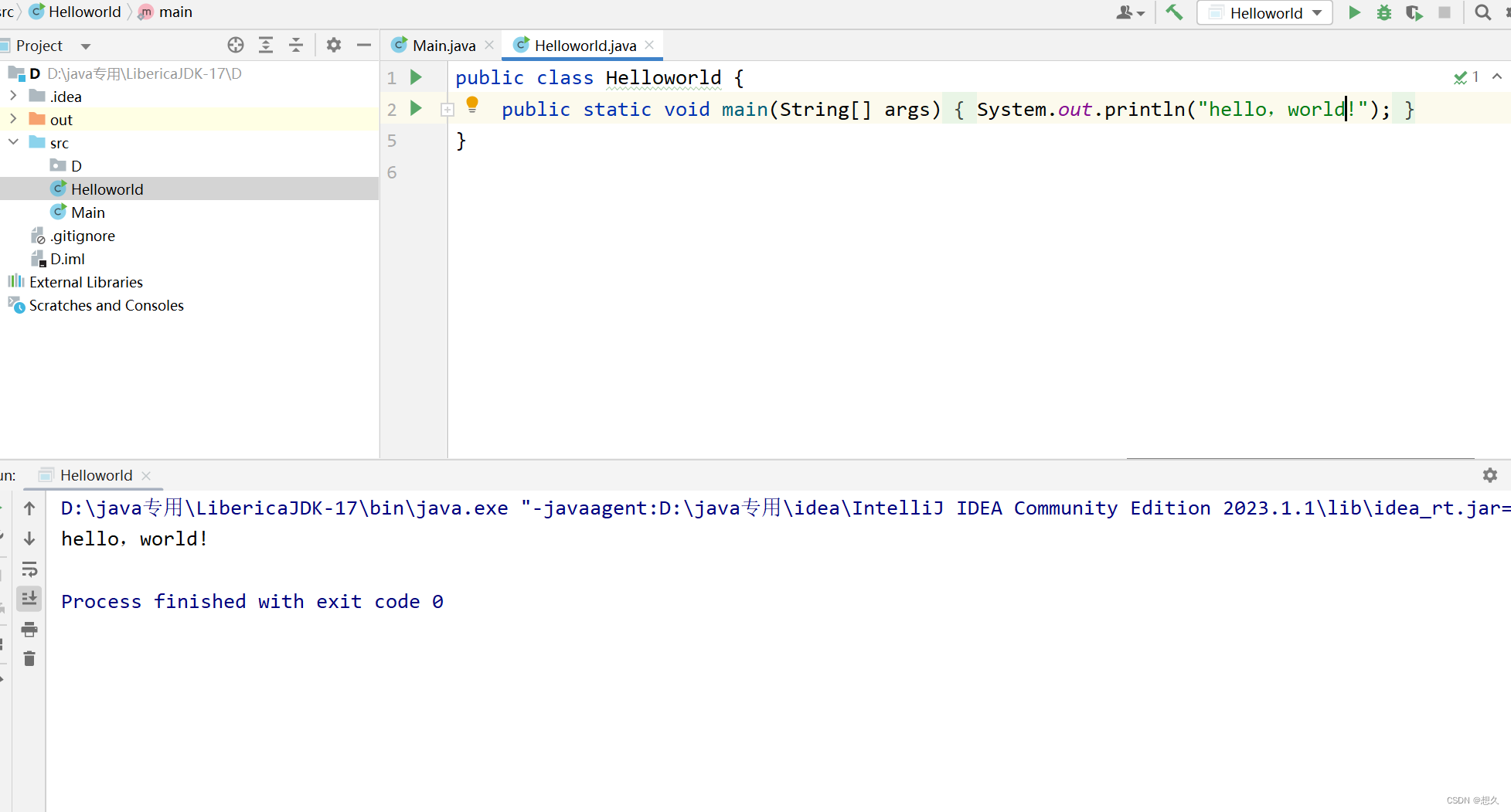This screenshot has height=812, width=1511.
Task: Print the console output
Action: pos(29,630)
